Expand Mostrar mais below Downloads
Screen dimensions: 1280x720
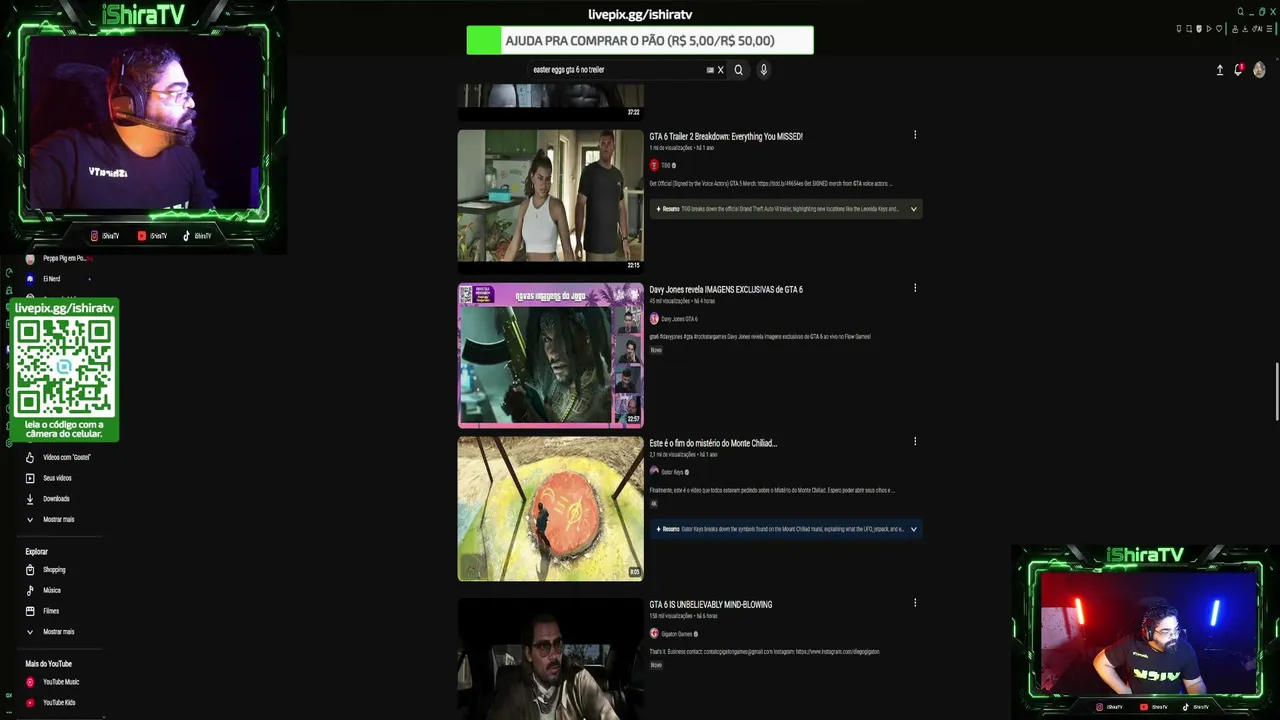pyautogui.click(x=58, y=520)
